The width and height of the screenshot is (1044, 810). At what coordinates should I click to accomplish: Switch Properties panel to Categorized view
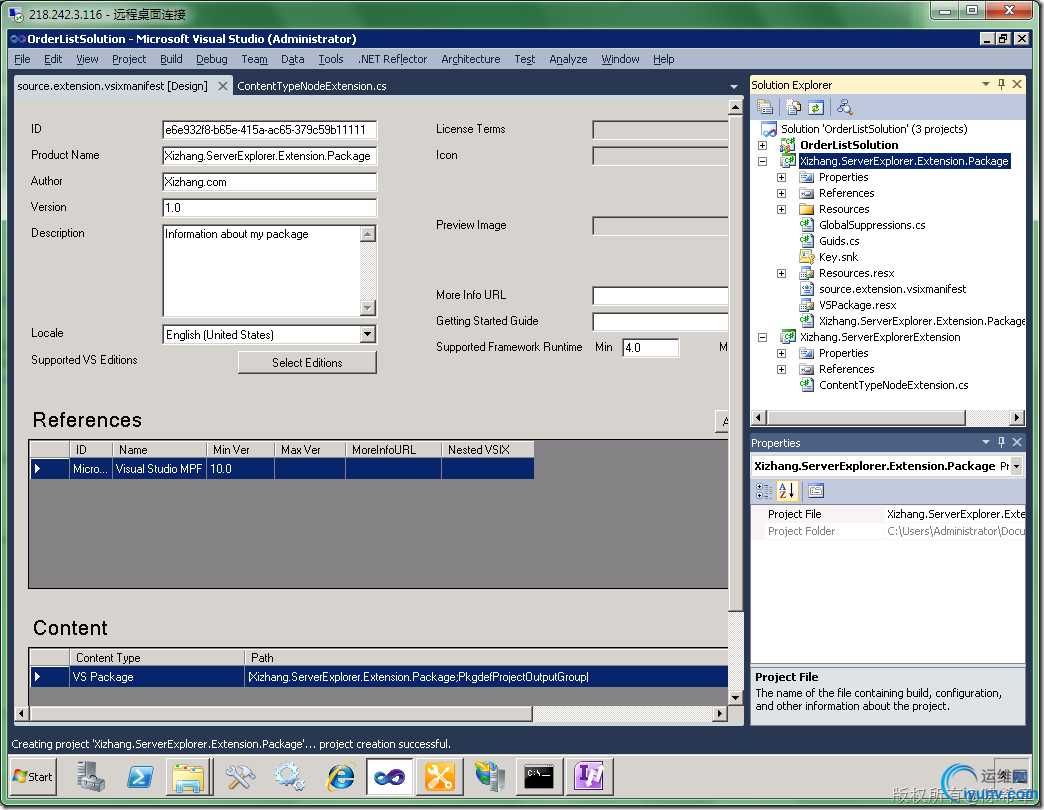coord(764,490)
